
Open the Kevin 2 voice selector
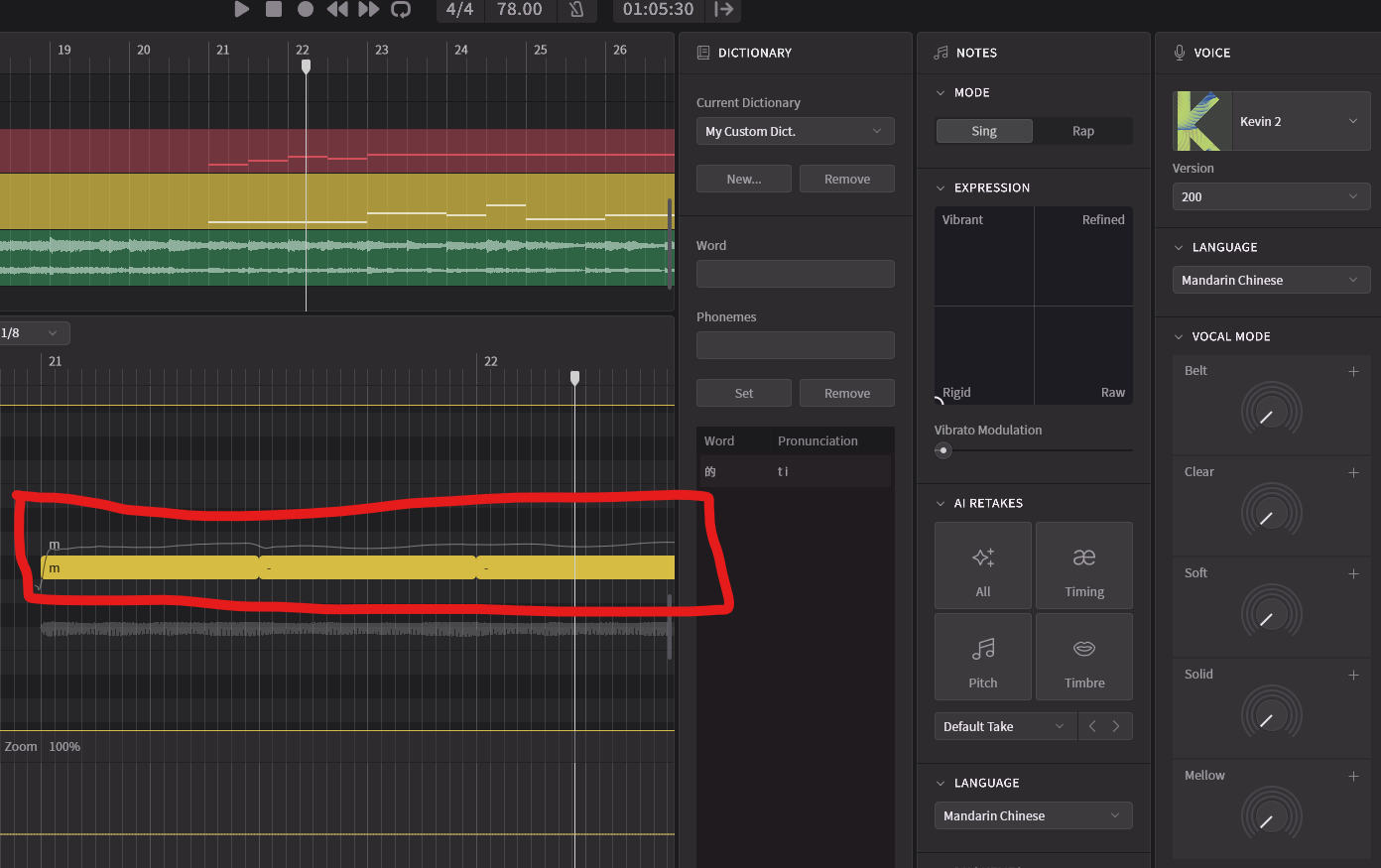pos(1272,121)
